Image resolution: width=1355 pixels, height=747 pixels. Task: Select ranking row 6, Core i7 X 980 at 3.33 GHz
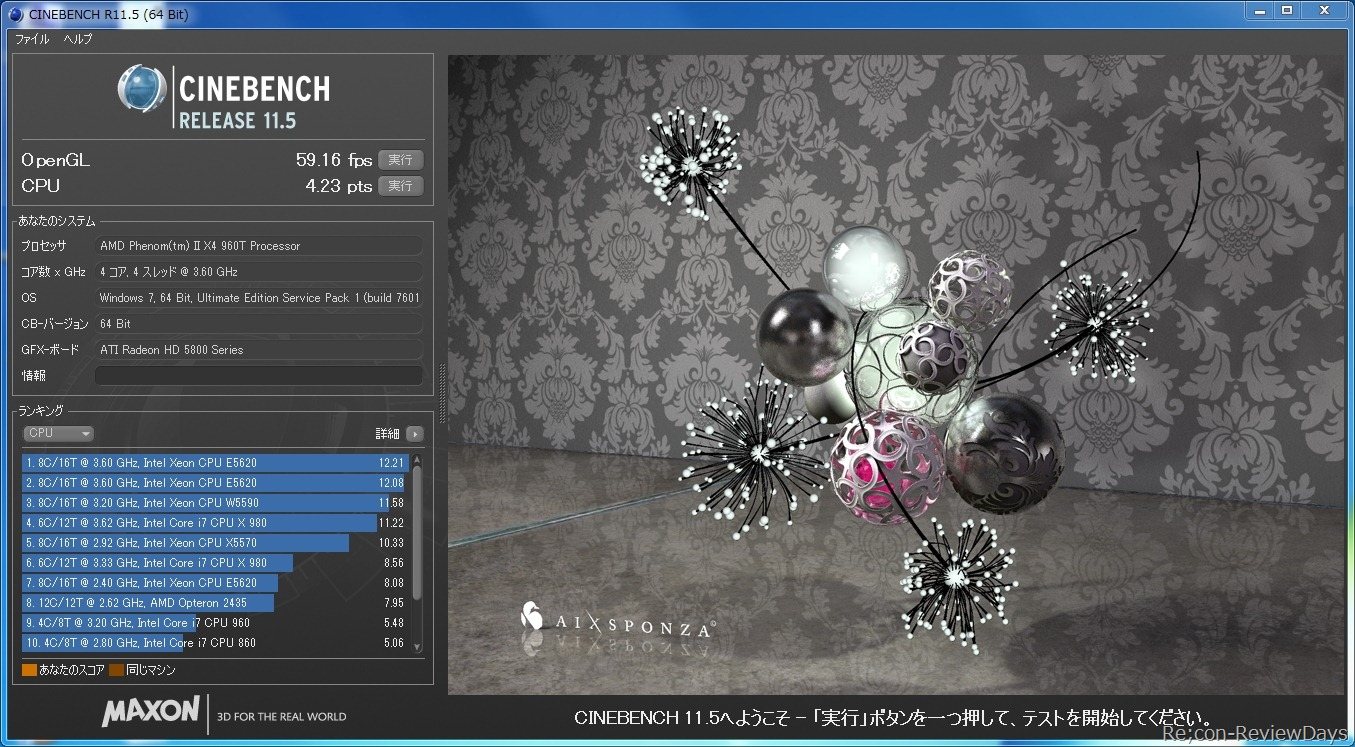tap(215, 563)
